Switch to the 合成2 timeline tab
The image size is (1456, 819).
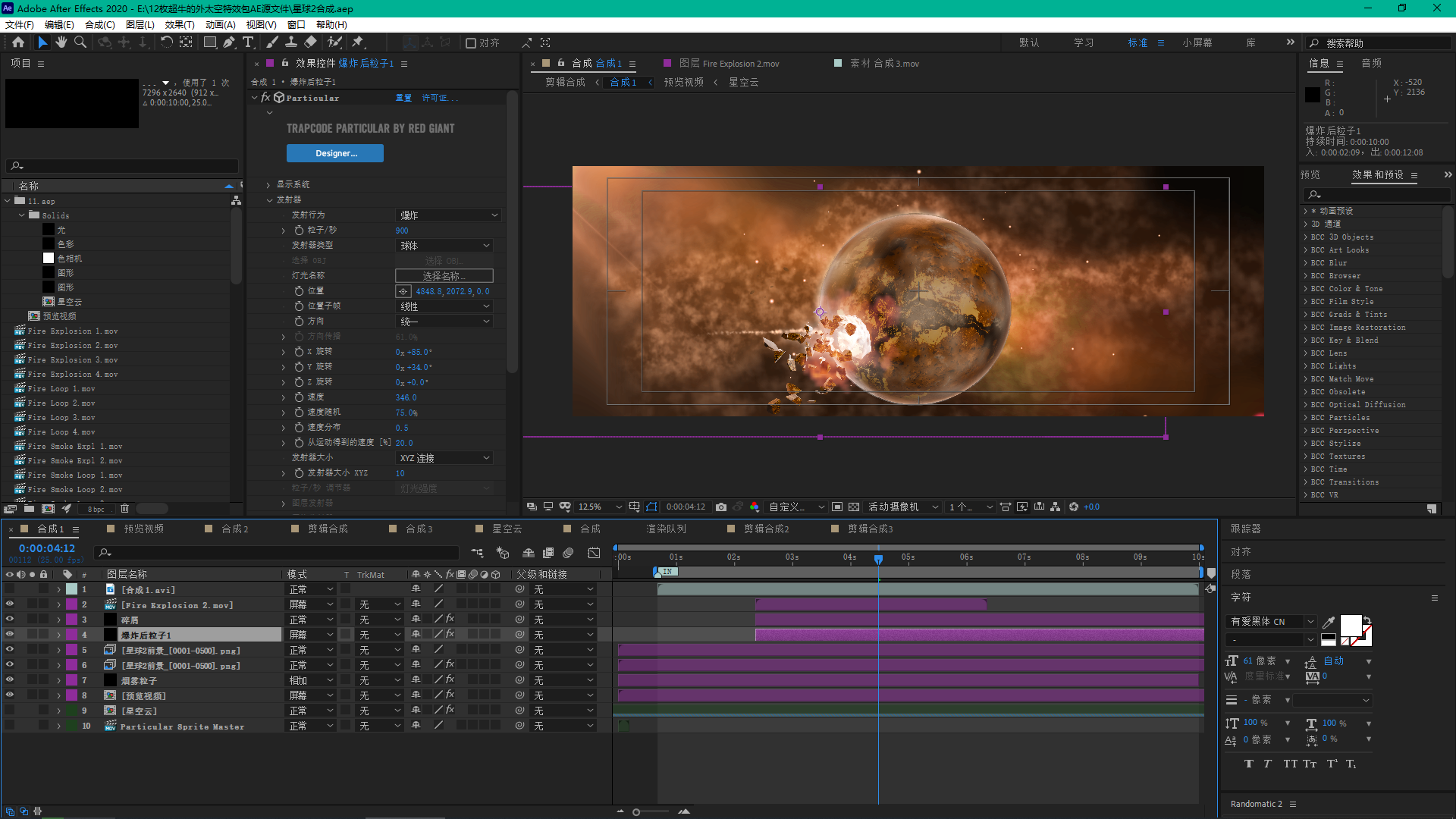[x=235, y=529]
